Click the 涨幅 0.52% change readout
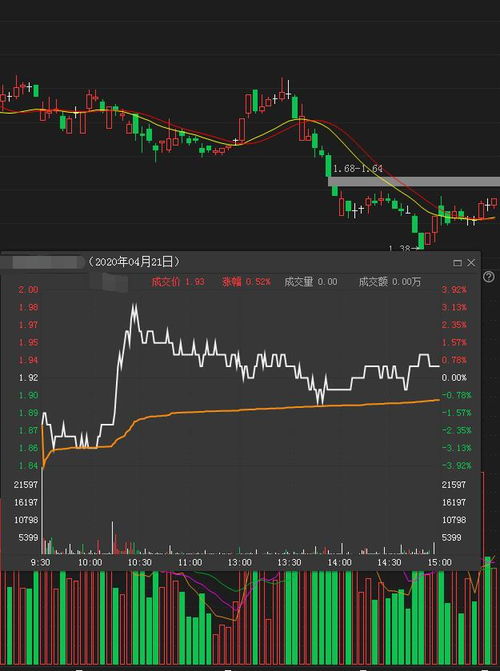Image resolution: width=500 pixels, height=671 pixels. [246, 282]
